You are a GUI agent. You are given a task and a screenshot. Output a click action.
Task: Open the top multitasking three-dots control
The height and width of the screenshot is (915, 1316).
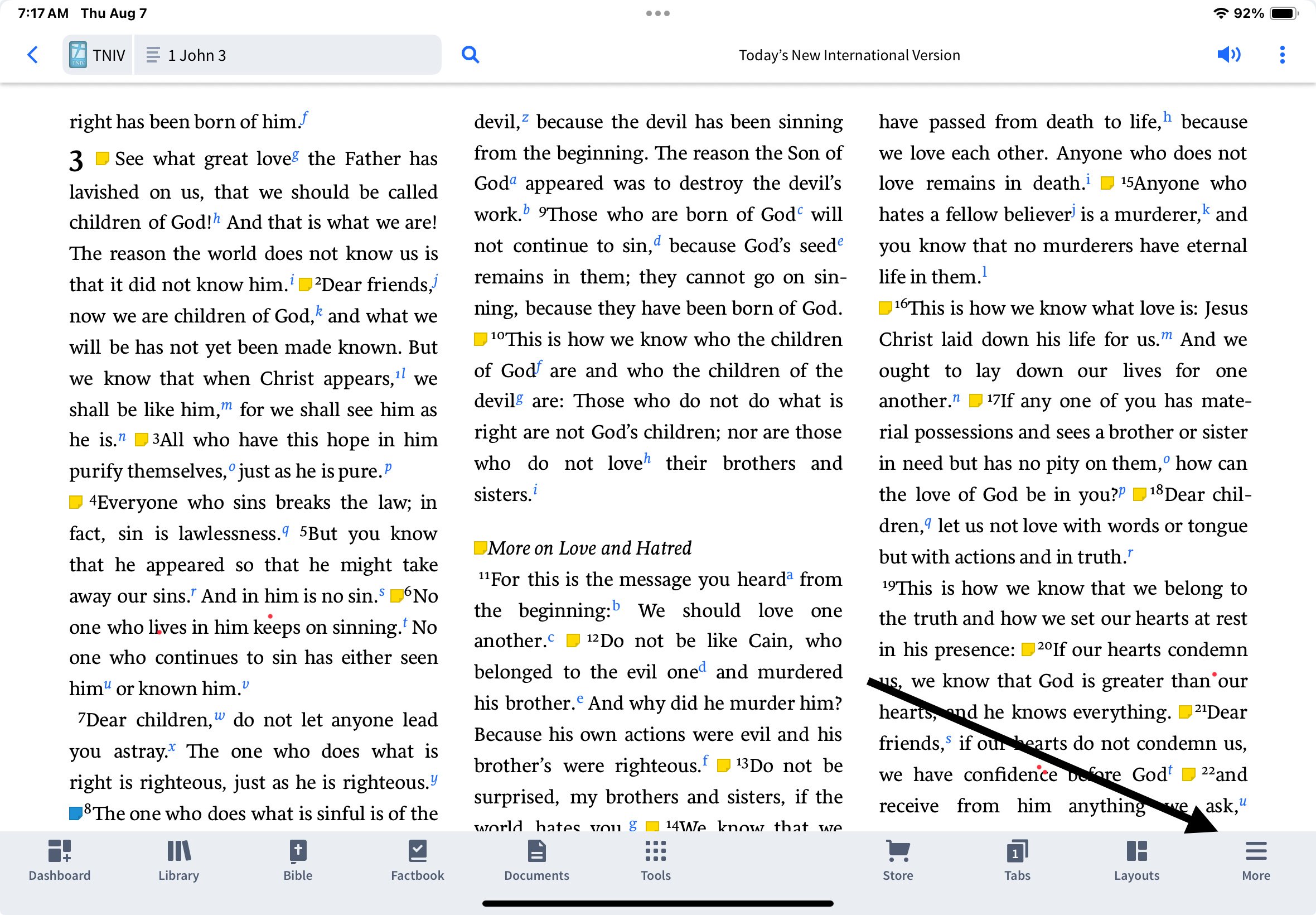[x=657, y=13]
